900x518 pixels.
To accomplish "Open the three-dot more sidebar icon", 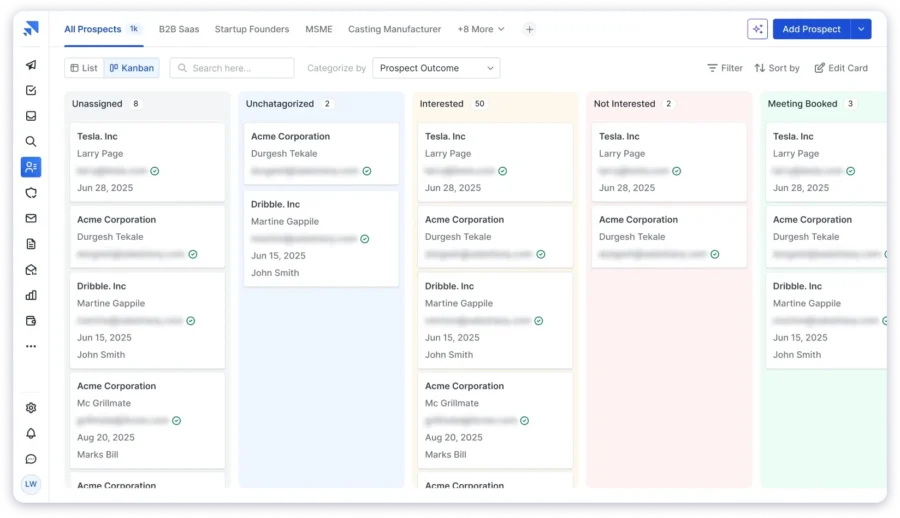I will (x=31, y=346).
